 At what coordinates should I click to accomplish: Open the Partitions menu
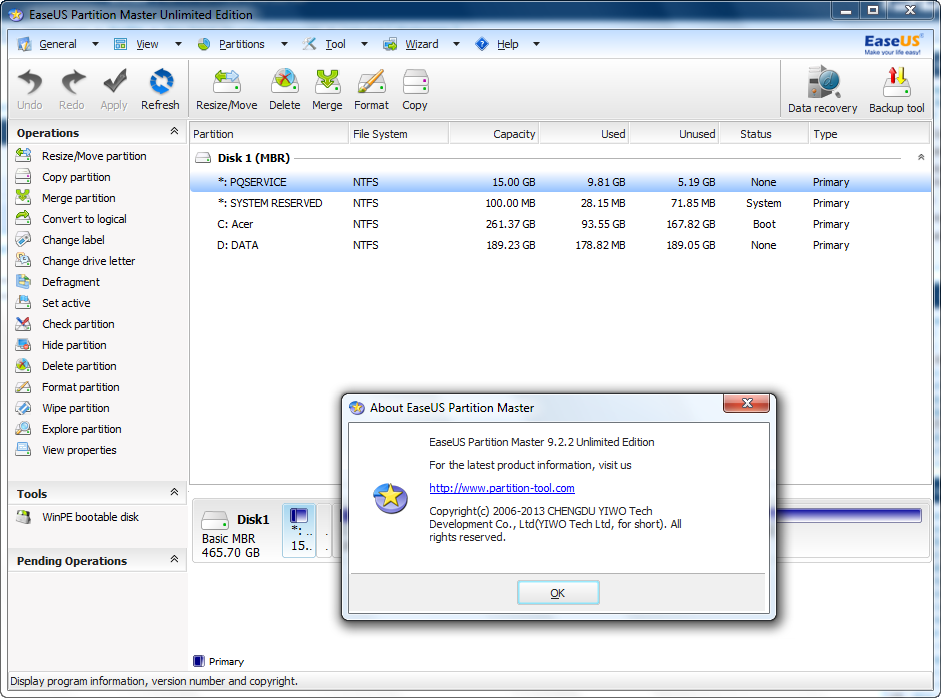point(241,44)
